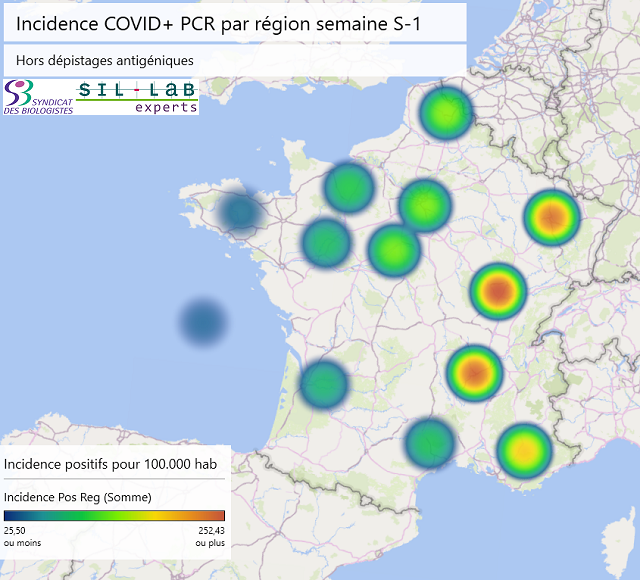Click the orange bubble over Auvergne-Rhône-Alpes
Screen dimensions: 640x580
tap(474, 373)
